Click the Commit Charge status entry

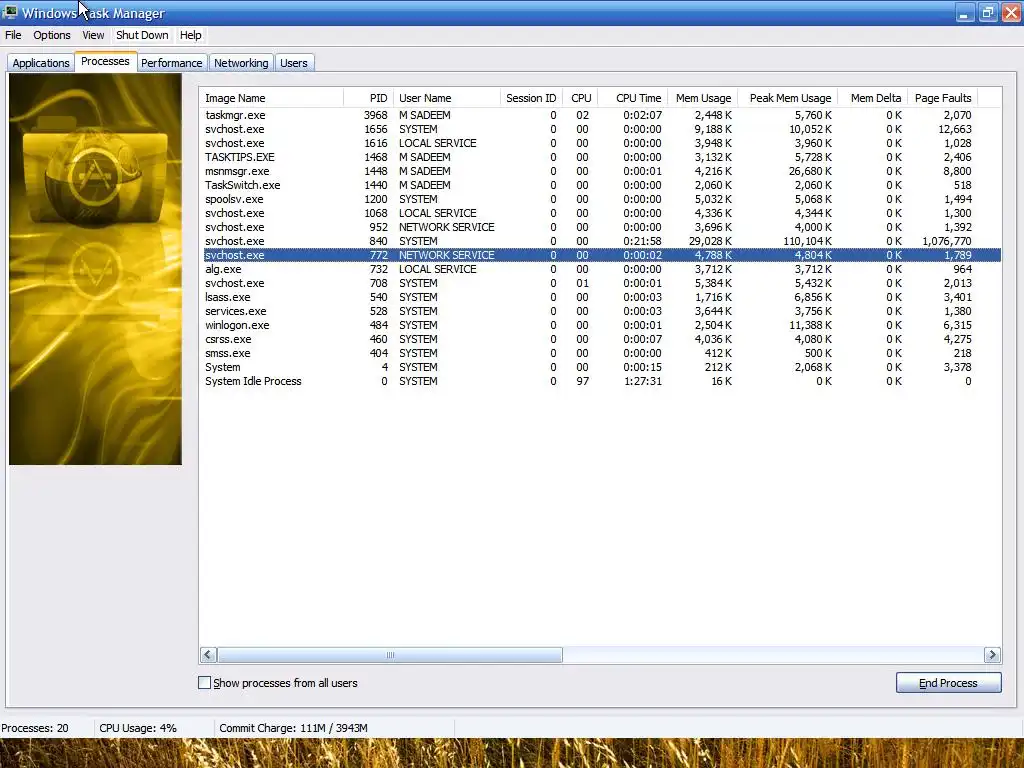[x=293, y=728]
